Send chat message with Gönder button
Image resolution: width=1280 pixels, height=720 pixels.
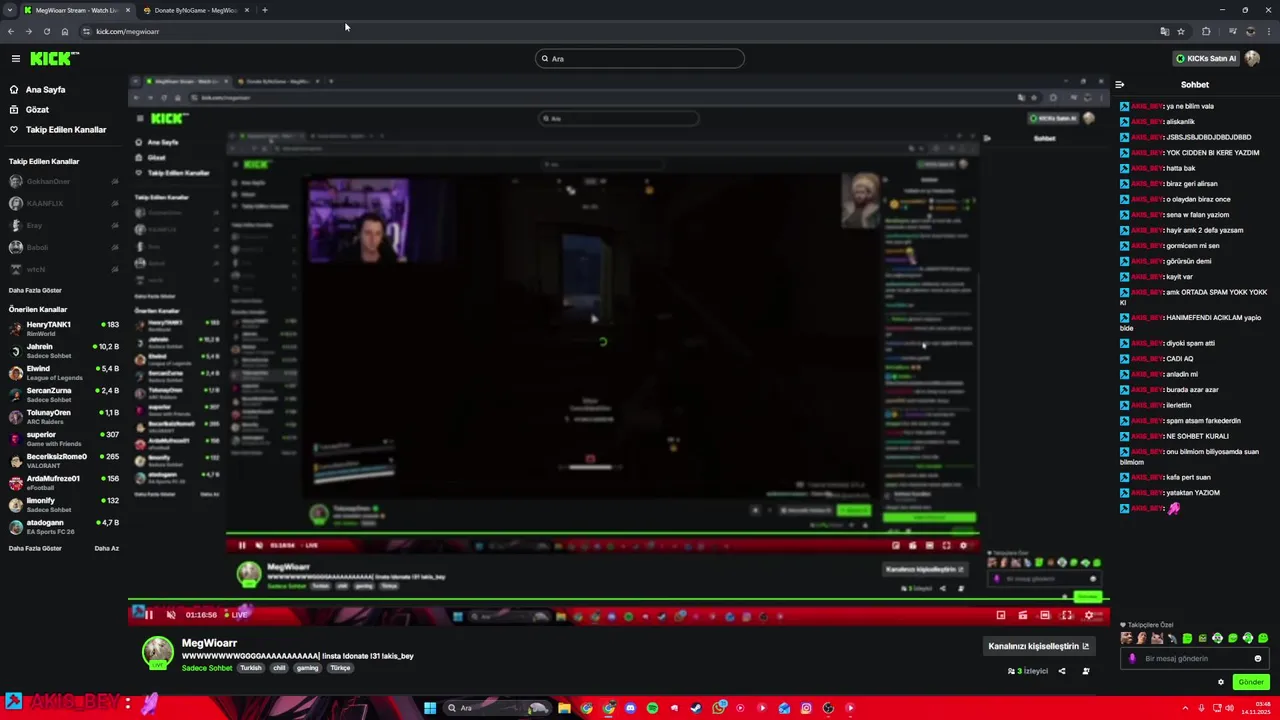1251,683
